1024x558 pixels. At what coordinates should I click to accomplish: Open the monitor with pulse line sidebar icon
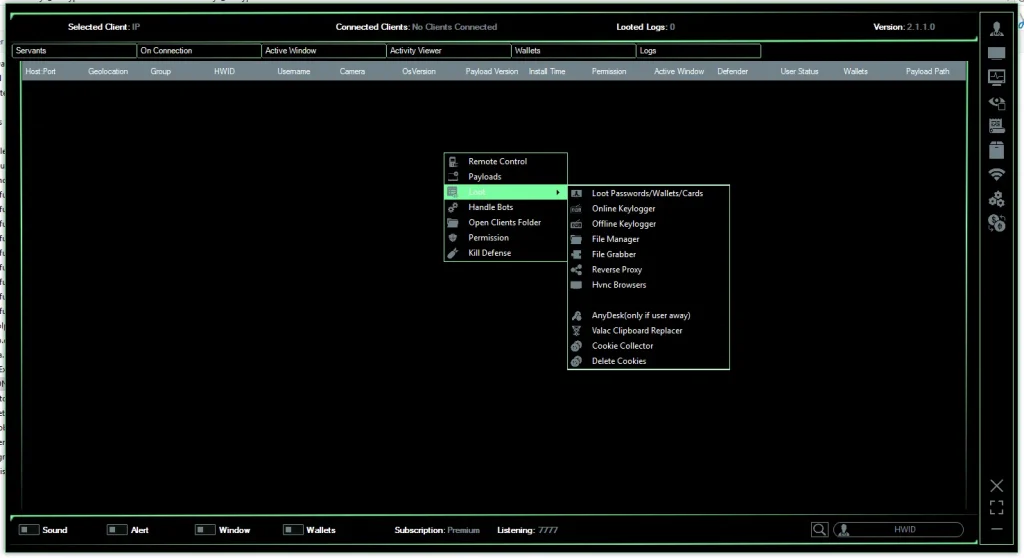(x=996, y=77)
